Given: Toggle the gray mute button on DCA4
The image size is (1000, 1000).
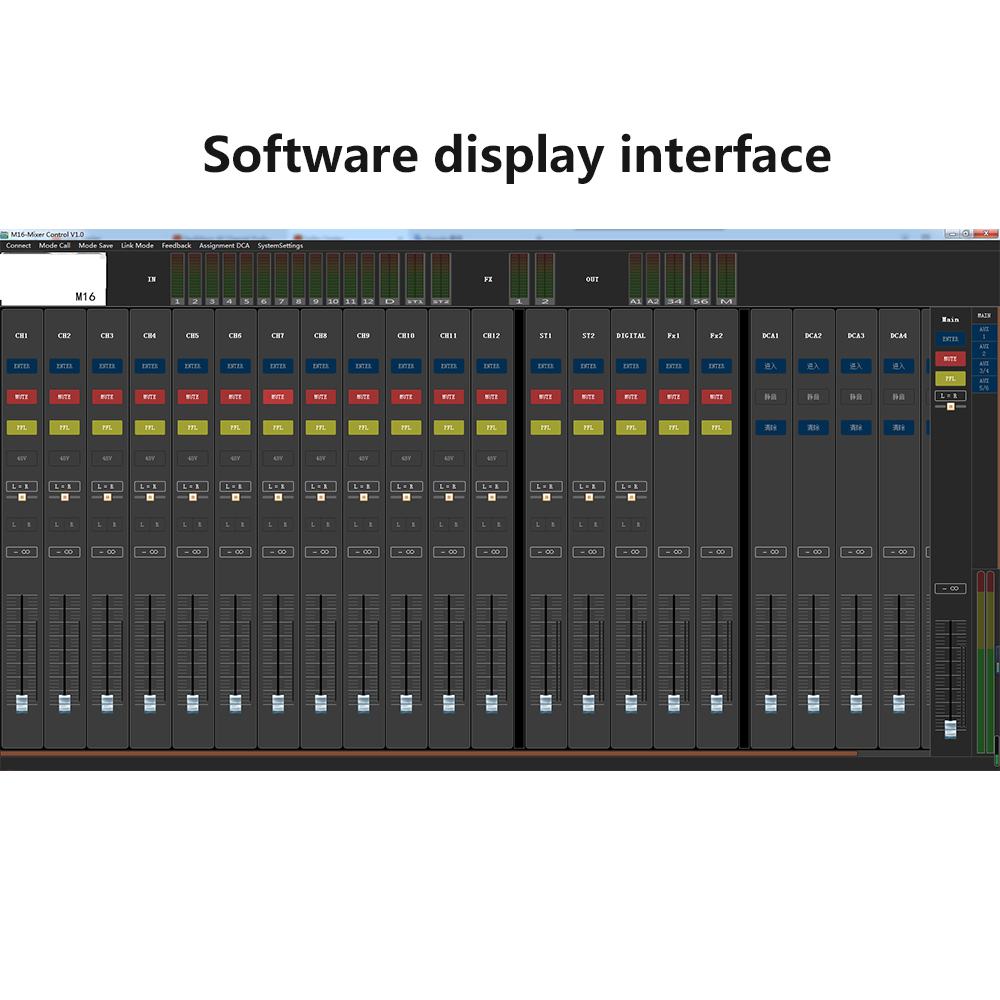Looking at the screenshot, I should (899, 397).
